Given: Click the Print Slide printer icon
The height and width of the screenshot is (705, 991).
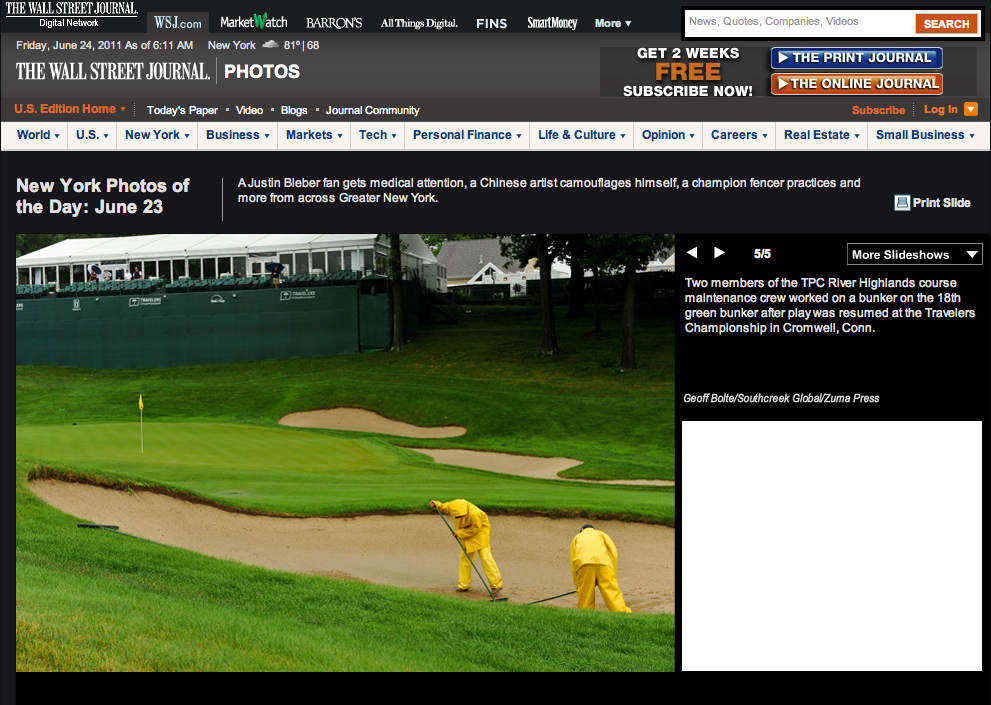Looking at the screenshot, I should (x=902, y=203).
